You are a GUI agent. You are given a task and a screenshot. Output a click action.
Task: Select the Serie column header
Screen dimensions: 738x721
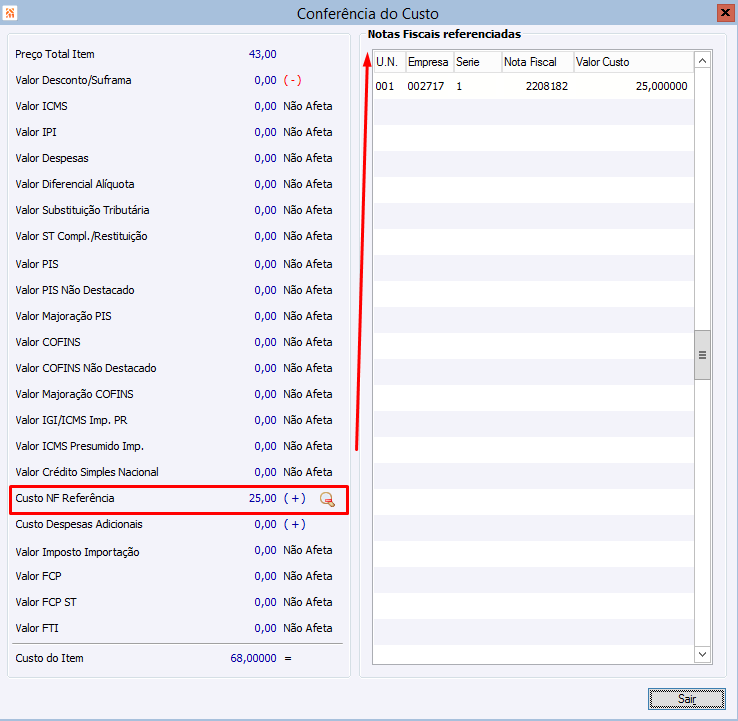pyautogui.click(x=478, y=62)
